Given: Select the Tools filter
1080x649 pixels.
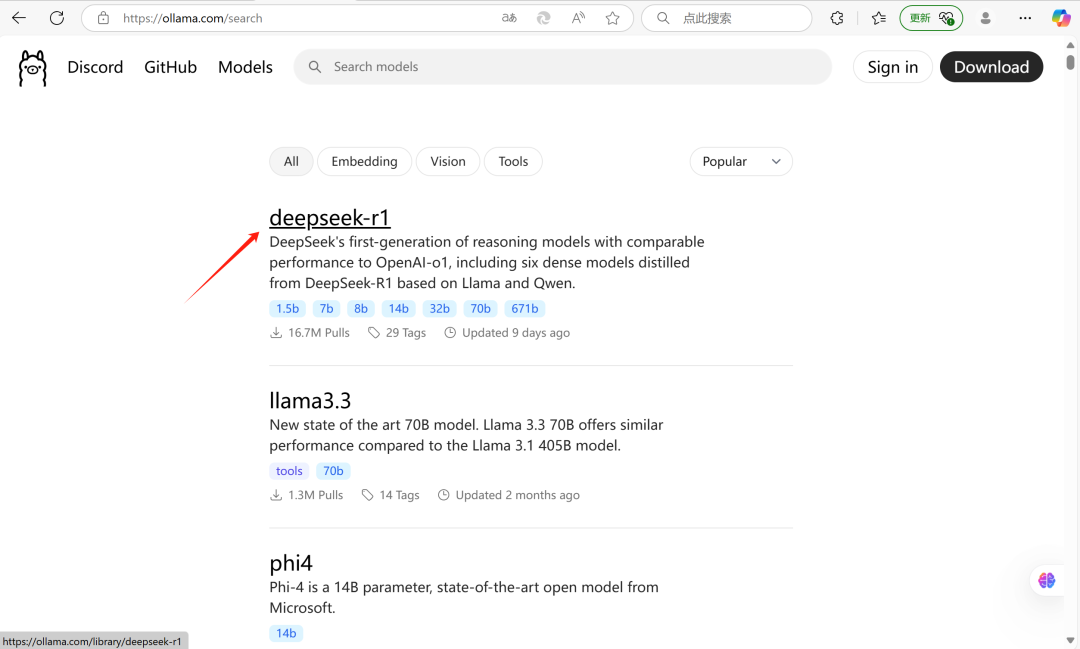Looking at the screenshot, I should point(513,161).
